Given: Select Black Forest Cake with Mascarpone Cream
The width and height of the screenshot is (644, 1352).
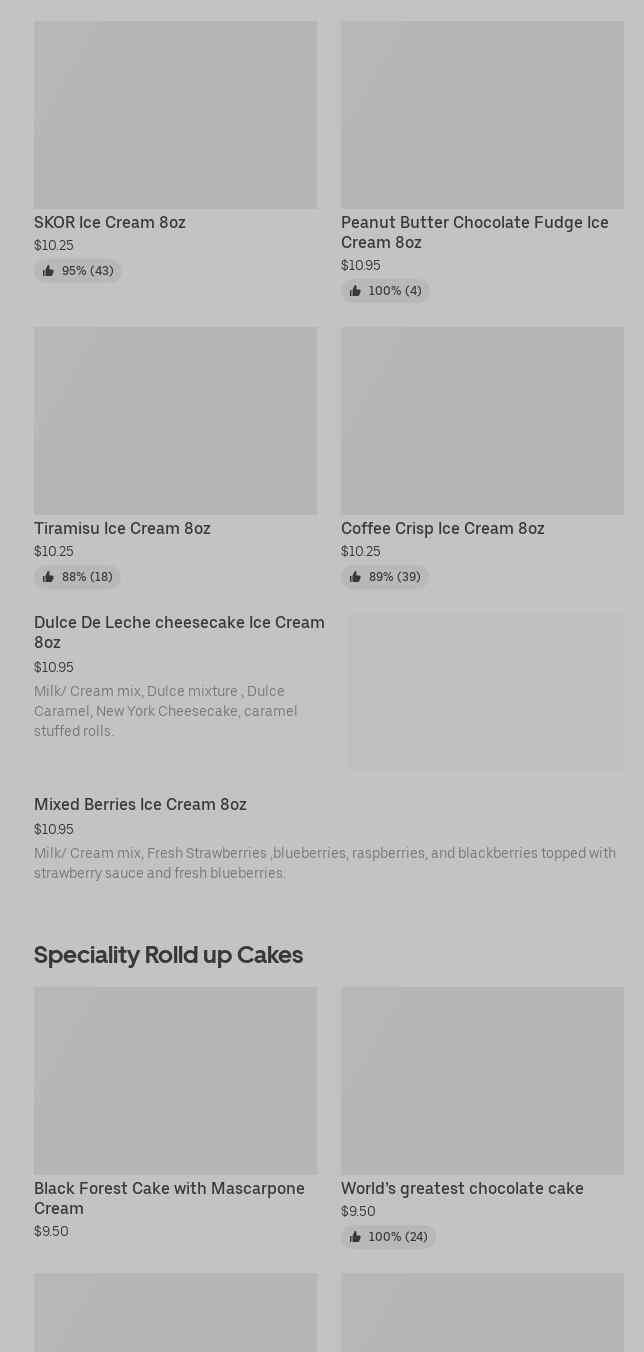Looking at the screenshot, I should click(x=169, y=1198).
